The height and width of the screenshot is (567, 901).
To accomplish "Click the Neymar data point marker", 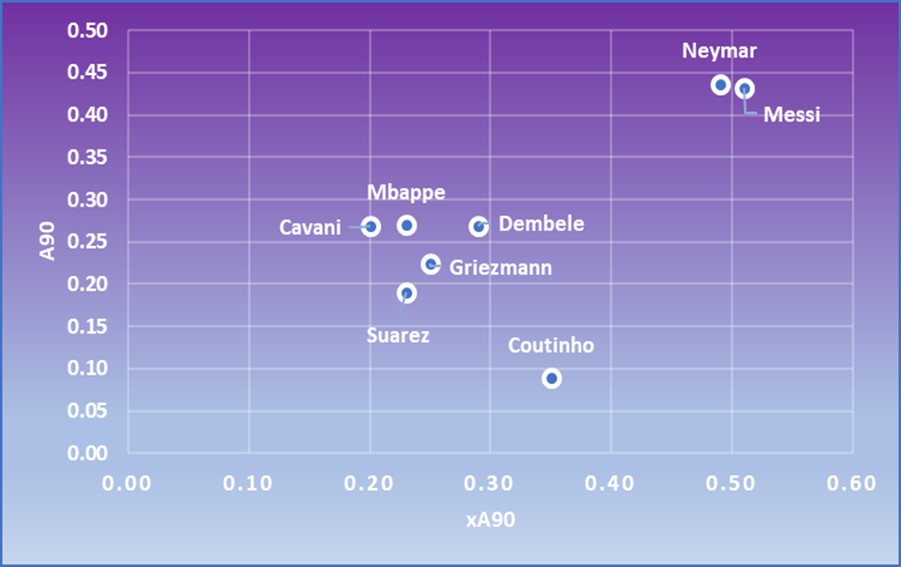I will [720, 85].
